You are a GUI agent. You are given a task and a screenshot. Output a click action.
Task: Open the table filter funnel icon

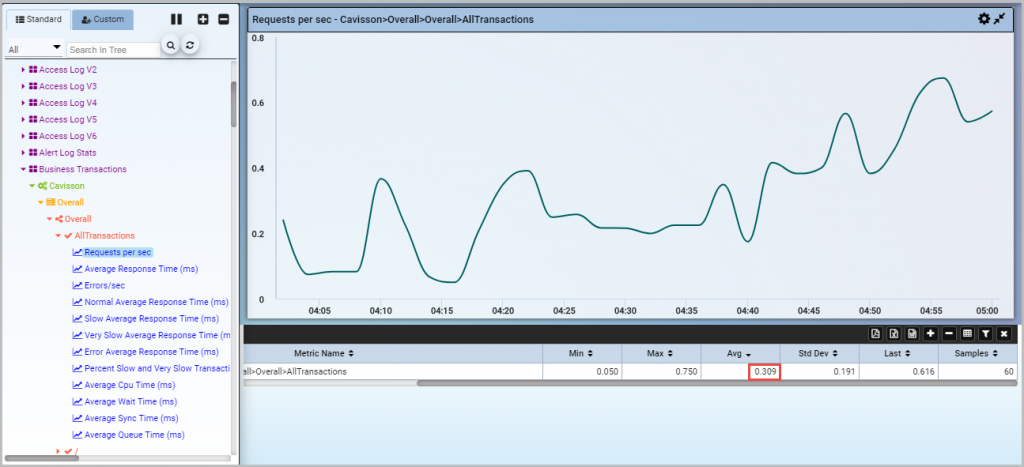985,334
